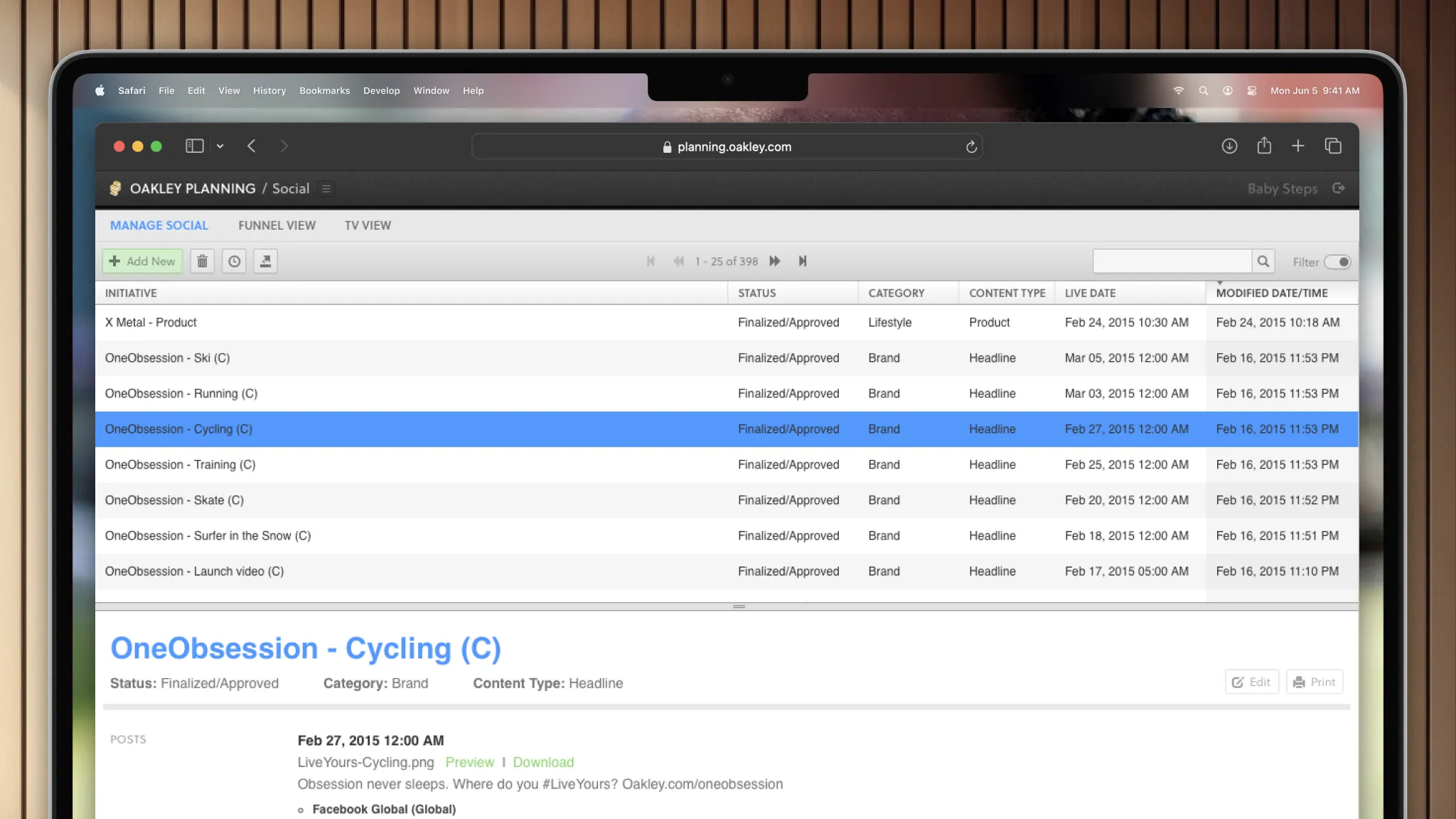Click the Download link
This screenshot has height=819, width=1456.
(543, 762)
